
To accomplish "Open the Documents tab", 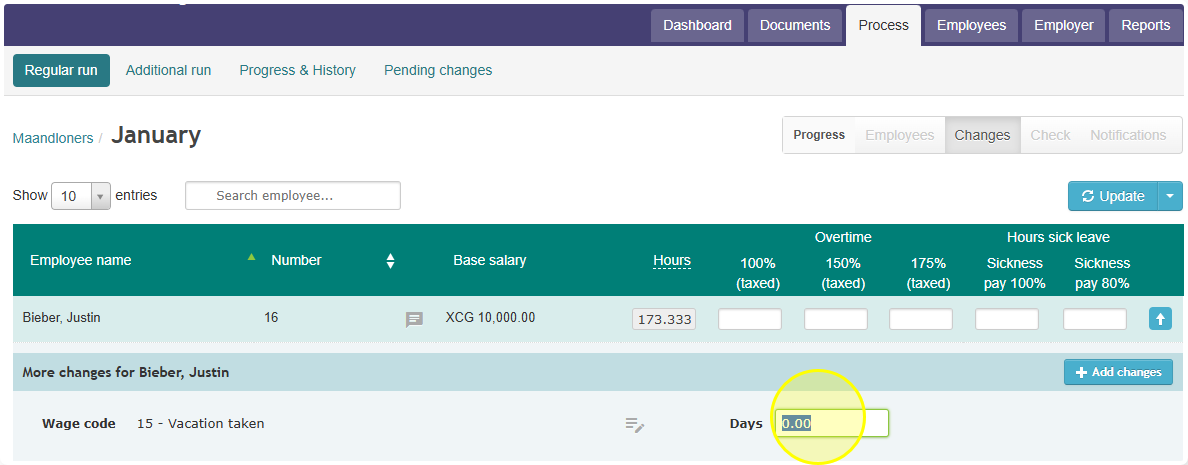I will point(795,25).
